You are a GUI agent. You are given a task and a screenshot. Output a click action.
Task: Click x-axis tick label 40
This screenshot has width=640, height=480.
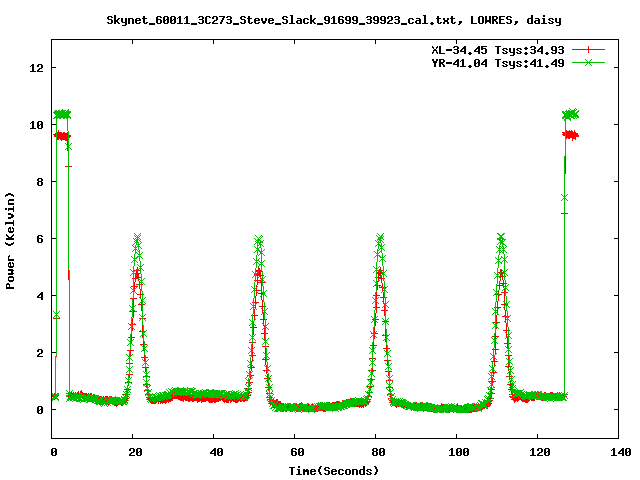(x=216, y=452)
